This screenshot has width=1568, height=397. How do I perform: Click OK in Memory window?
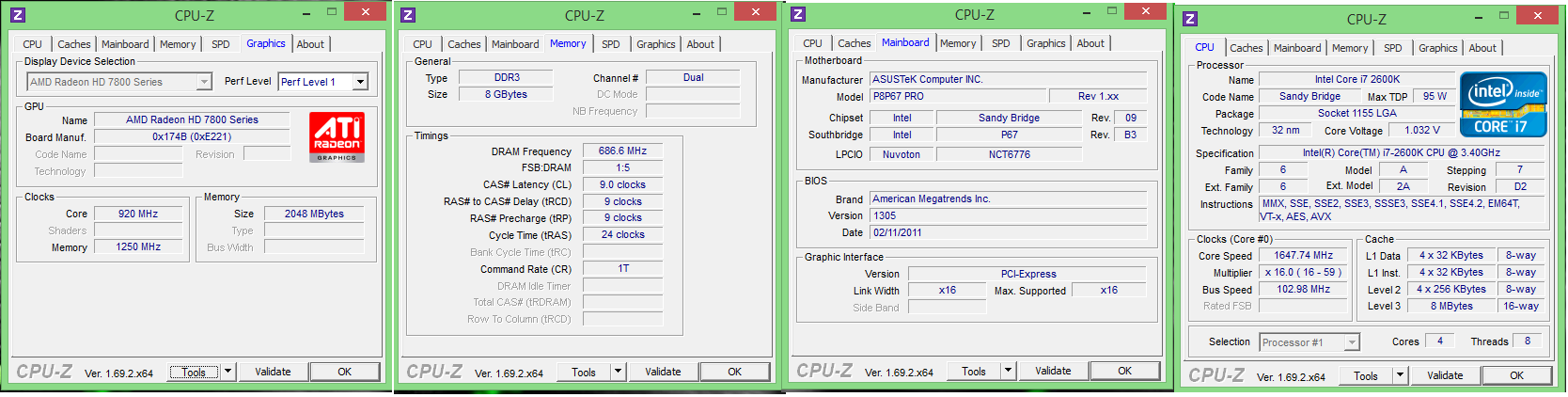[x=735, y=372]
